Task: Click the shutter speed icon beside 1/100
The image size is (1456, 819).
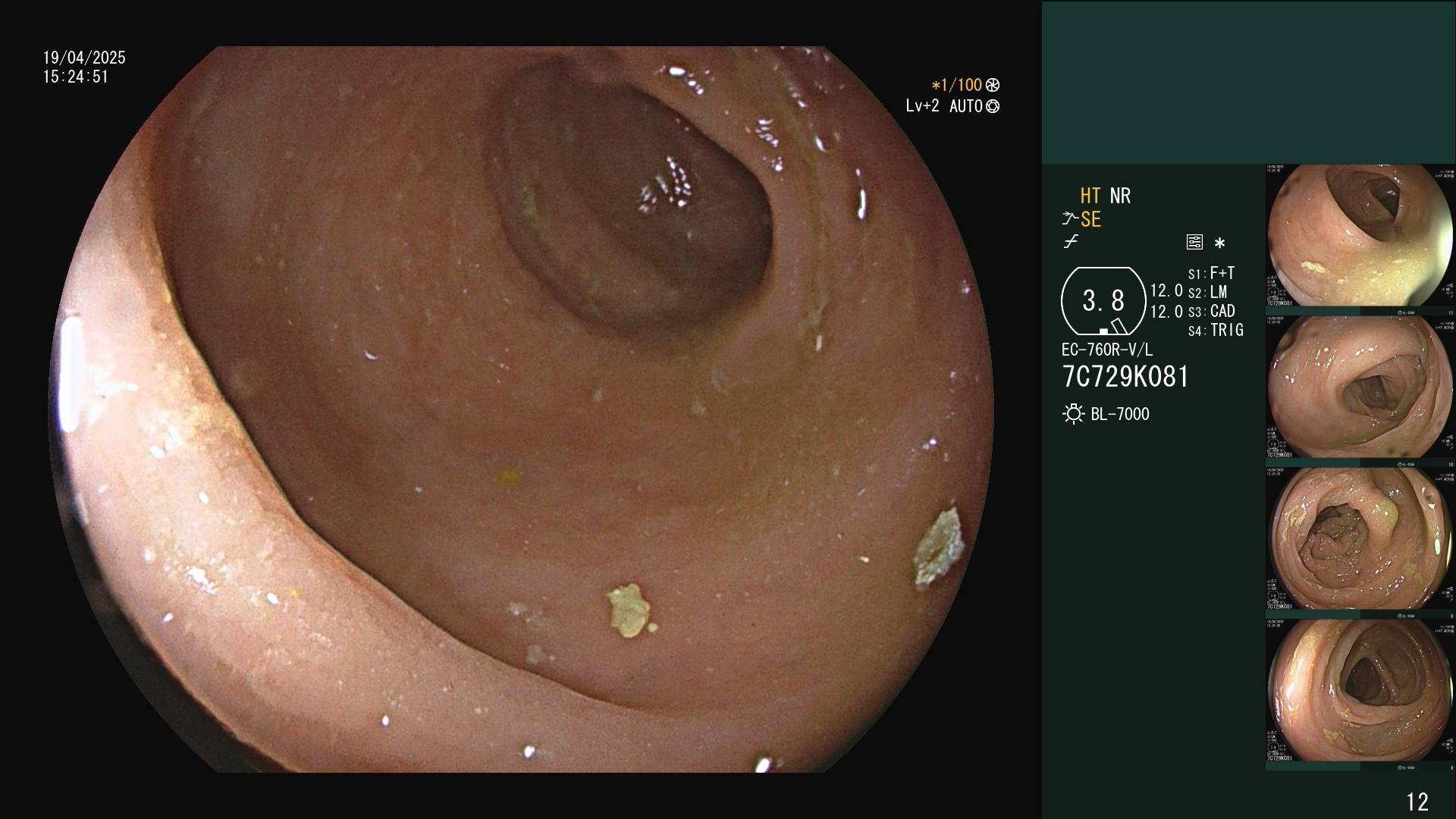Action: (993, 85)
